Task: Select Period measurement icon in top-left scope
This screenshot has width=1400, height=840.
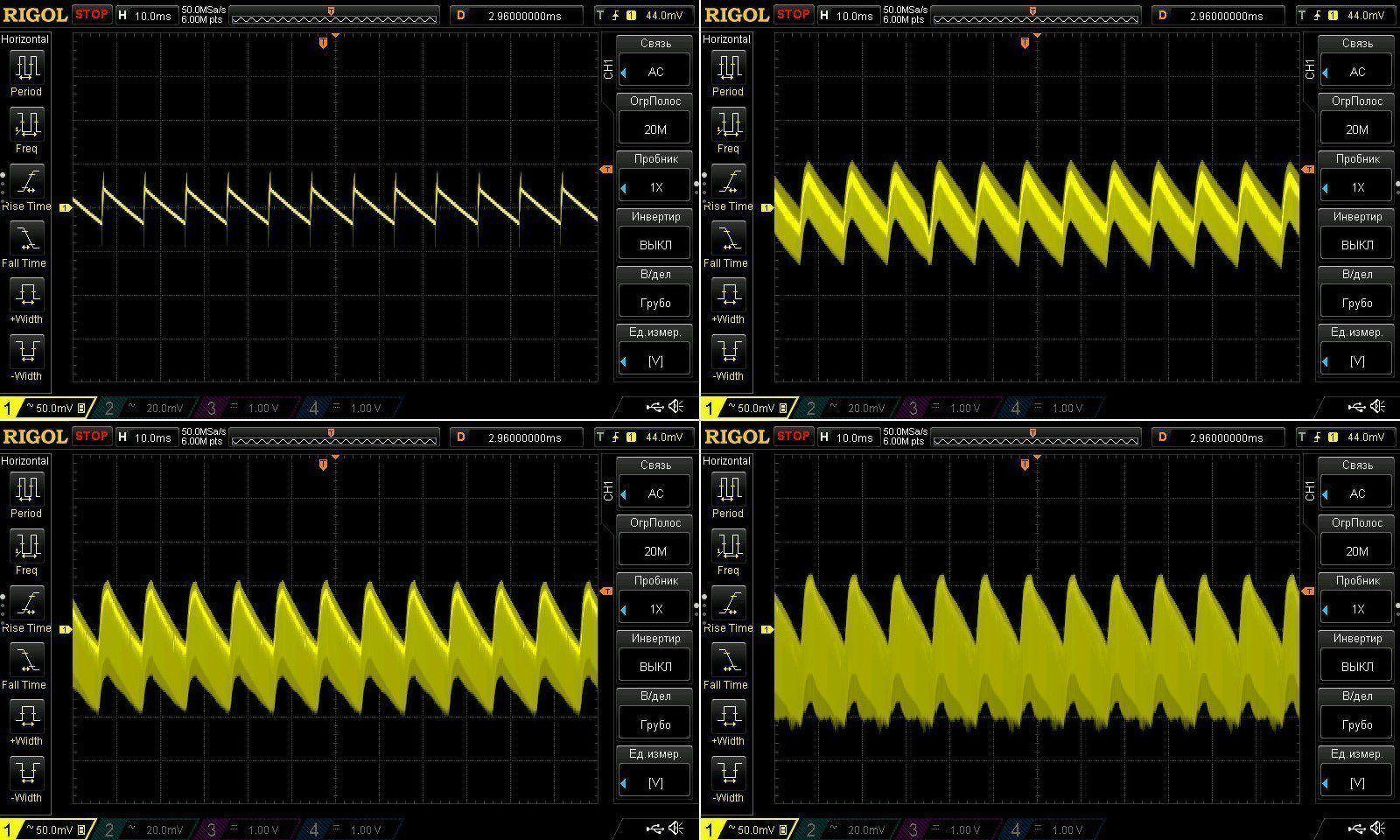Action: [26, 67]
